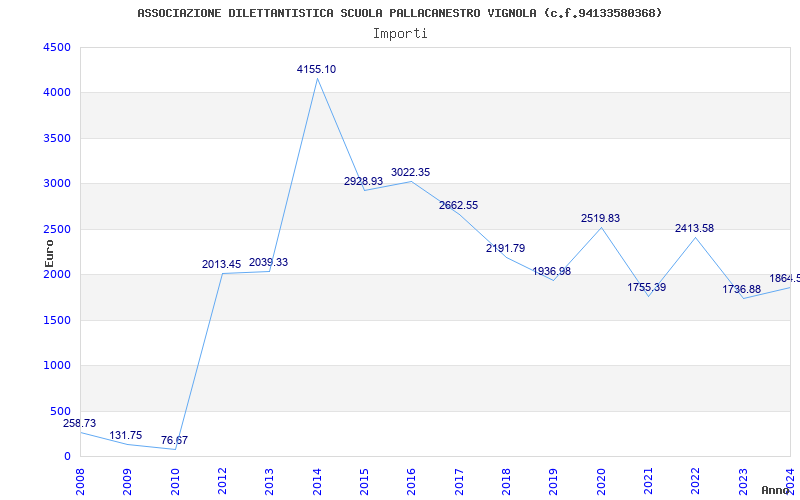Select the 258.73 value label
The width and height of the screenshot is (800, 500).
tap(79, 423)
